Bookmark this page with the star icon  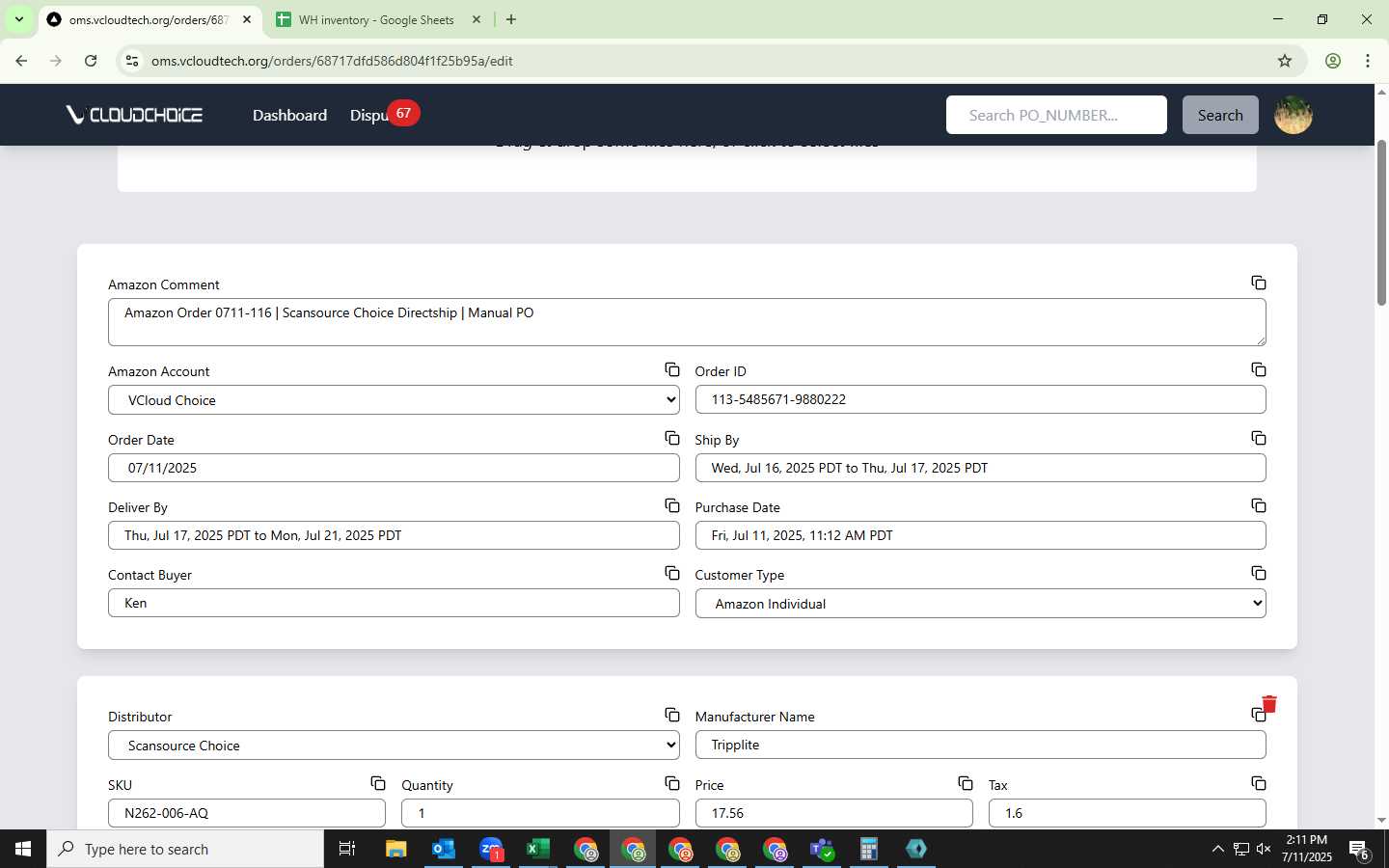[1285, 61]
